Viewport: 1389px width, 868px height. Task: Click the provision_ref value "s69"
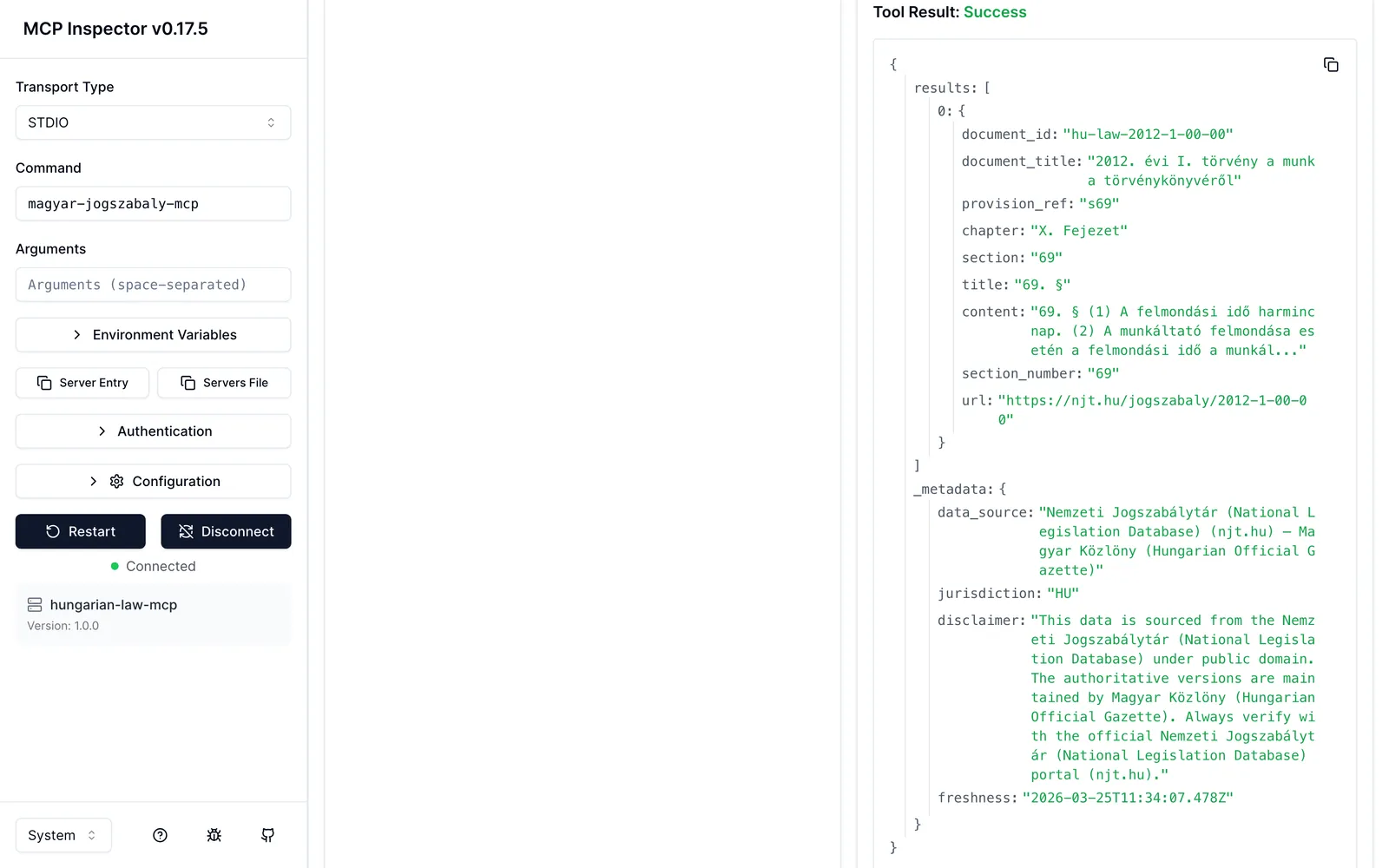click(1099, 204)
